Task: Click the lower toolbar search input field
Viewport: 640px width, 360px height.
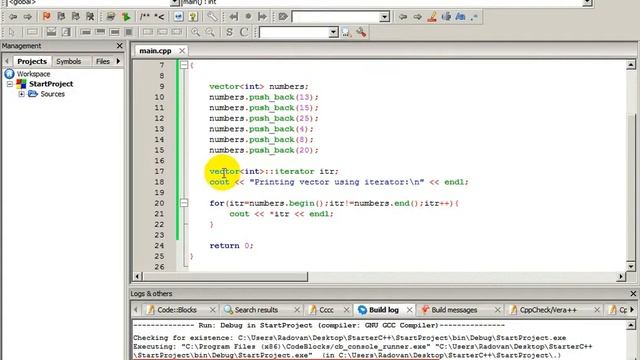Action: click(x=294, y=32)
